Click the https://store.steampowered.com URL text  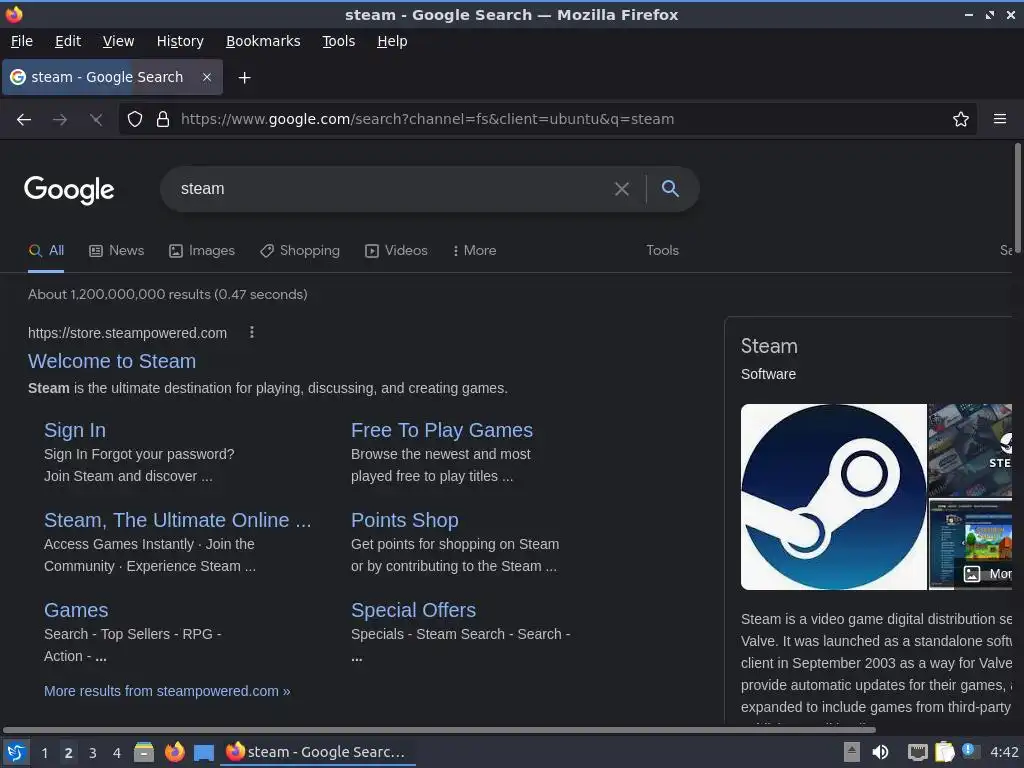(127, 333)
